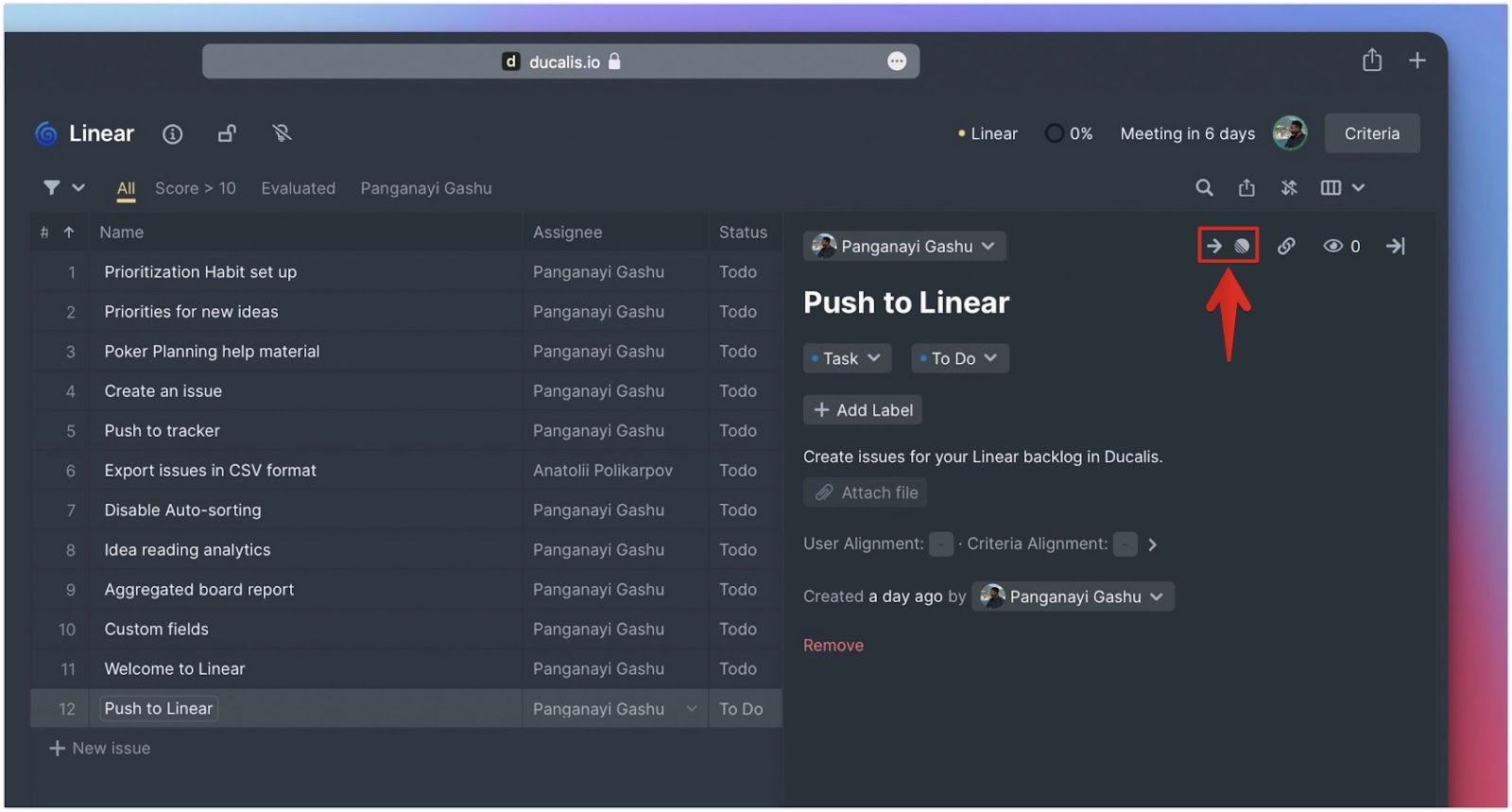The image size is (1512, 812).
Task: Expand the filter chevron dropdown
Action: pos(78,188)
